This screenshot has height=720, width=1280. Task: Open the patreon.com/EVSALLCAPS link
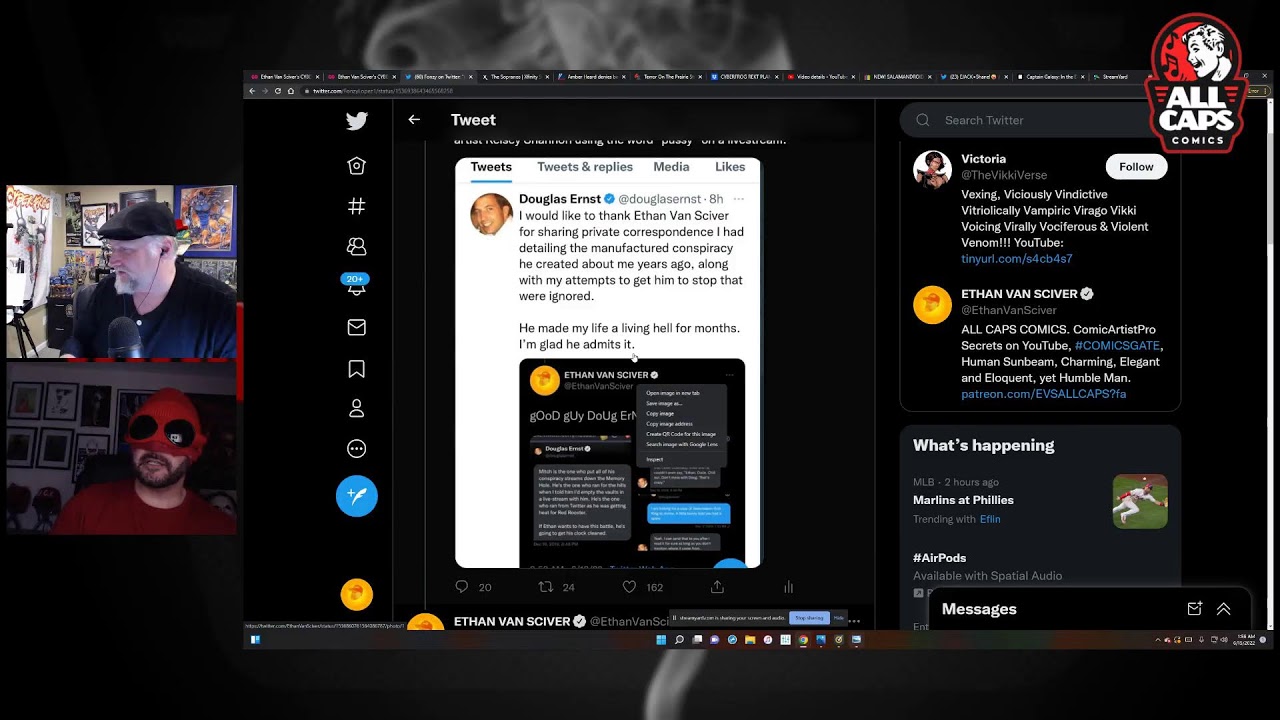1043,394
